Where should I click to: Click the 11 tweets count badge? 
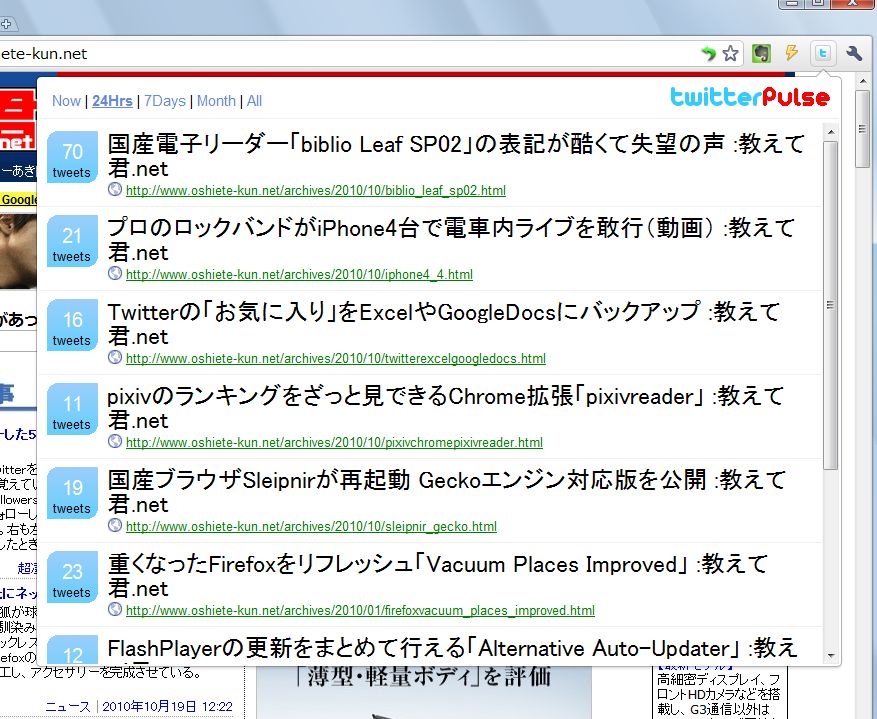pos(72,409)
